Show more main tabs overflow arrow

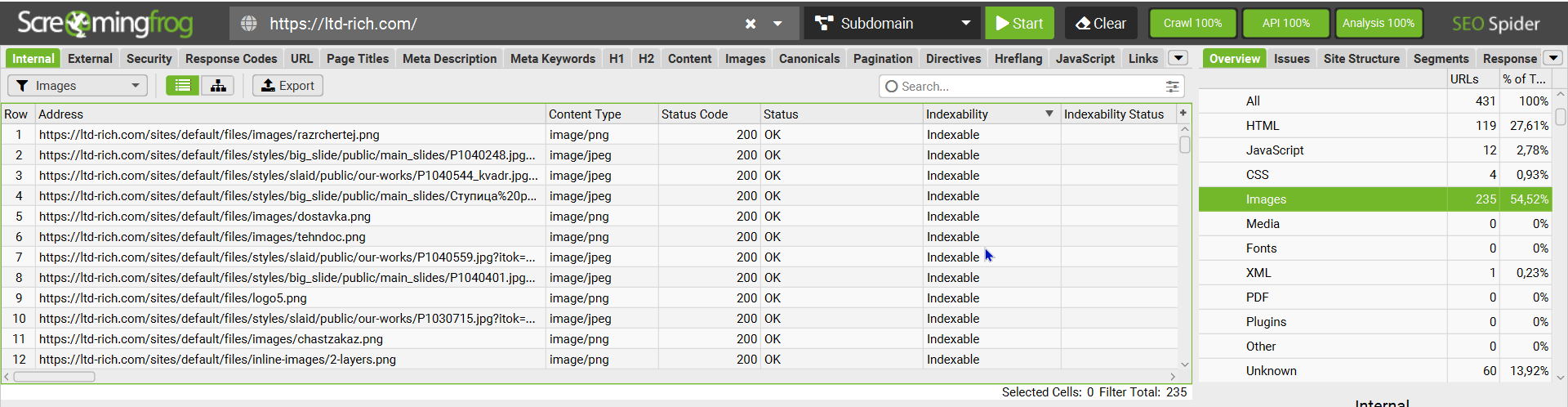(x=1178, y=58)
